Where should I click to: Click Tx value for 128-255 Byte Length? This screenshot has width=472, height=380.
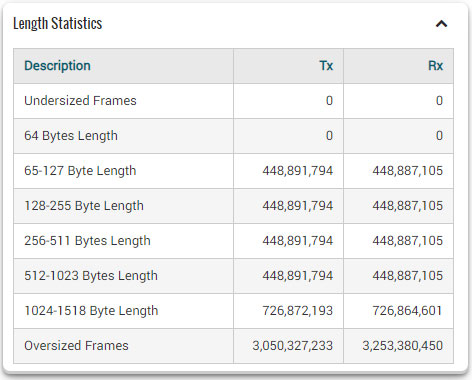point(298,206)
